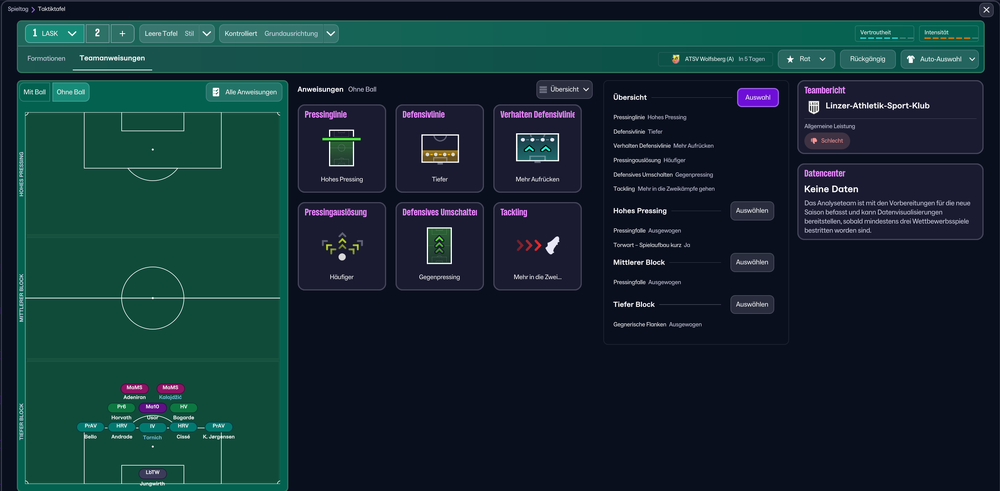Click the Verhalten Defensivlinie arrows icon
This screenshot has width=1000, height=491.
click(537, 148)
